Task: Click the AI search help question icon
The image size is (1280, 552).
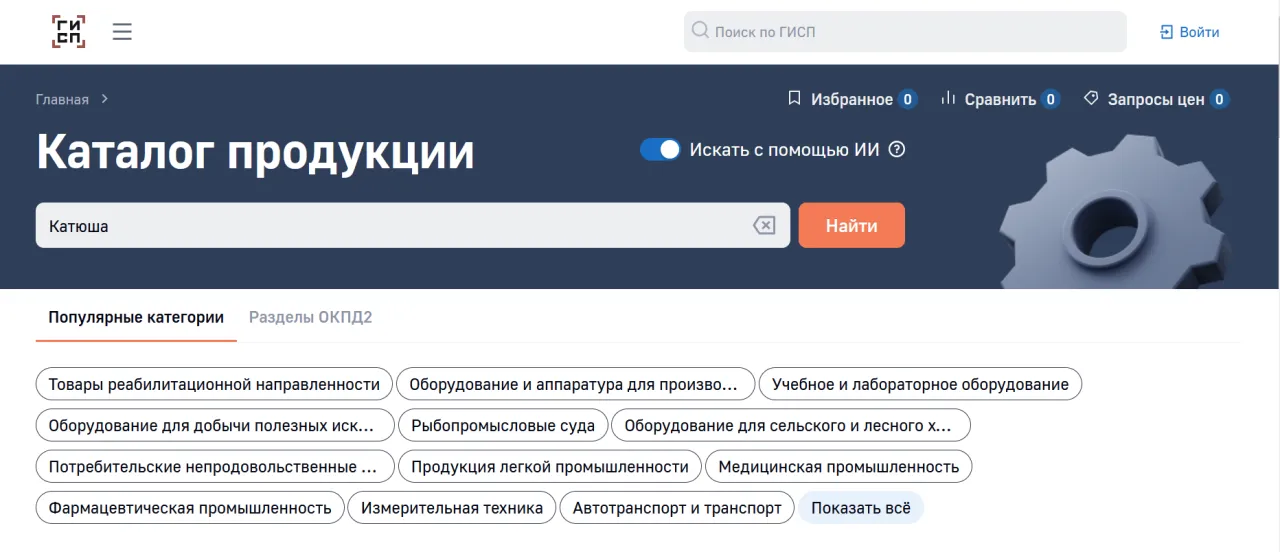Action: coord(897,150)
